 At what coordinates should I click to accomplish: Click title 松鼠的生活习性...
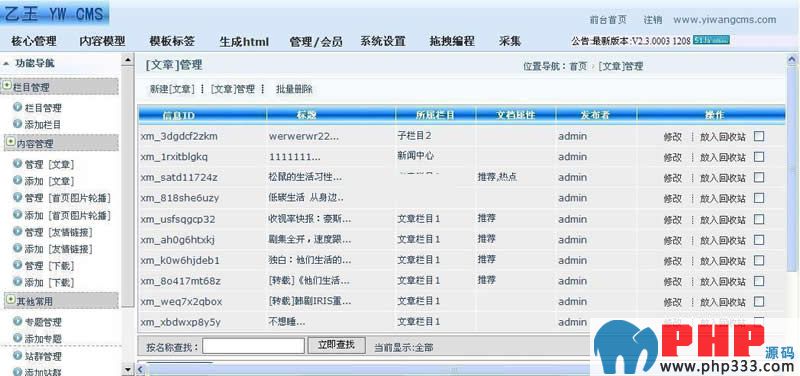pos(305,177)
